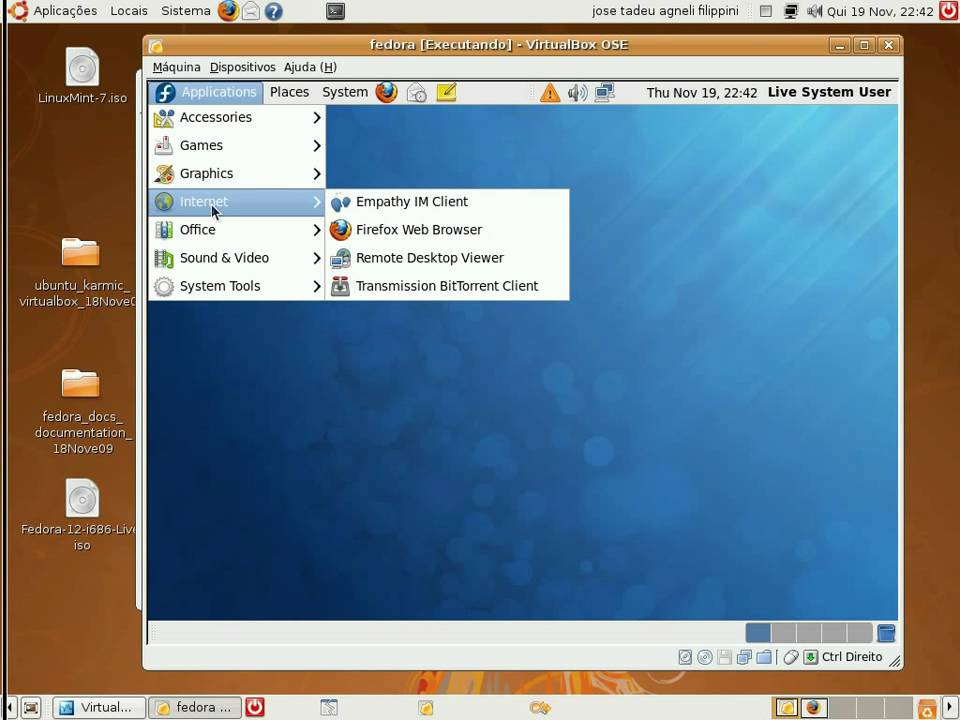Open the Ubuntu Locais menu
This screenshot has height=720, width=960.
pyautogui.click(x=129, y=10)
